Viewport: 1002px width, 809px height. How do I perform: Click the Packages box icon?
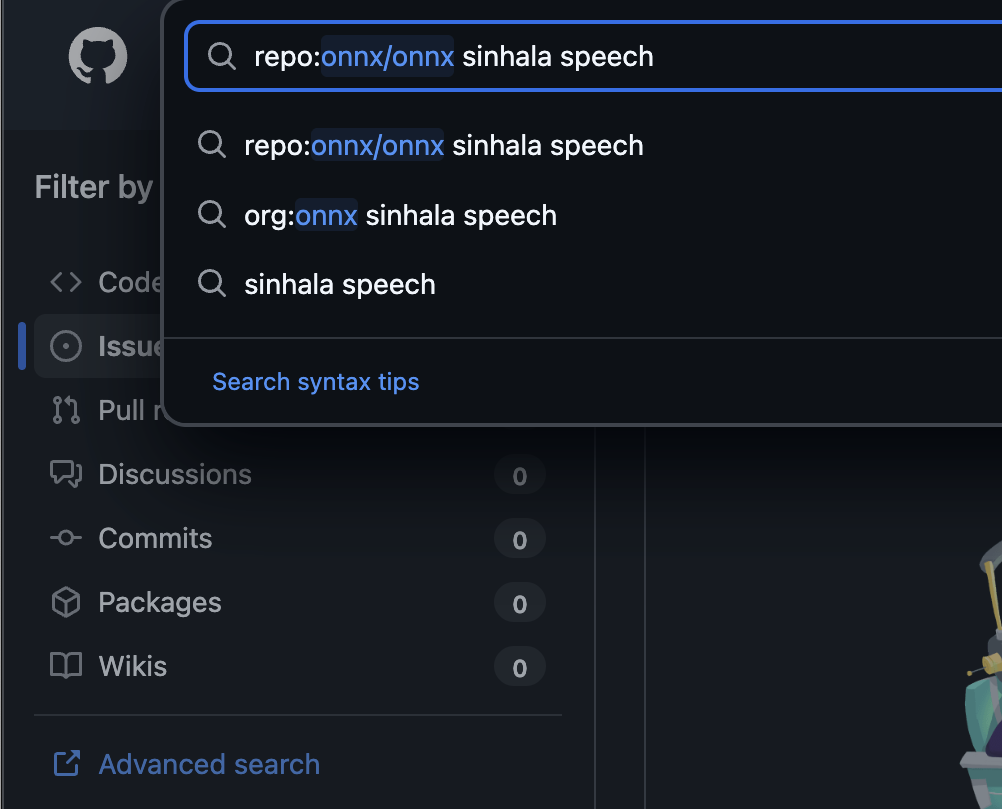[66, 602]
